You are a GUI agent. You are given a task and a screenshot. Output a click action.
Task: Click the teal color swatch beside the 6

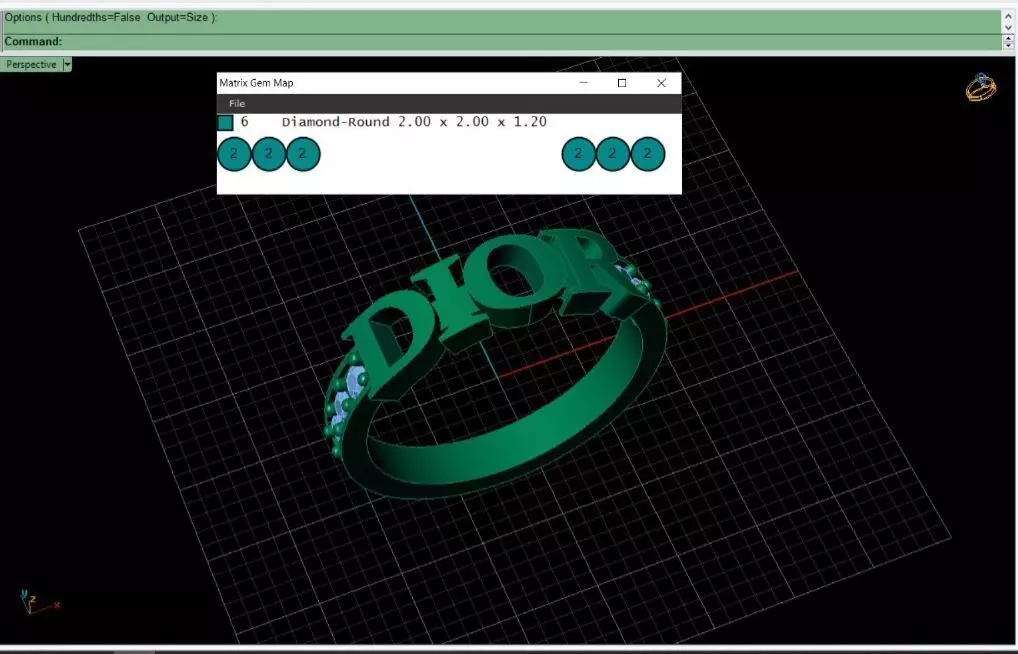click(225, 122)
